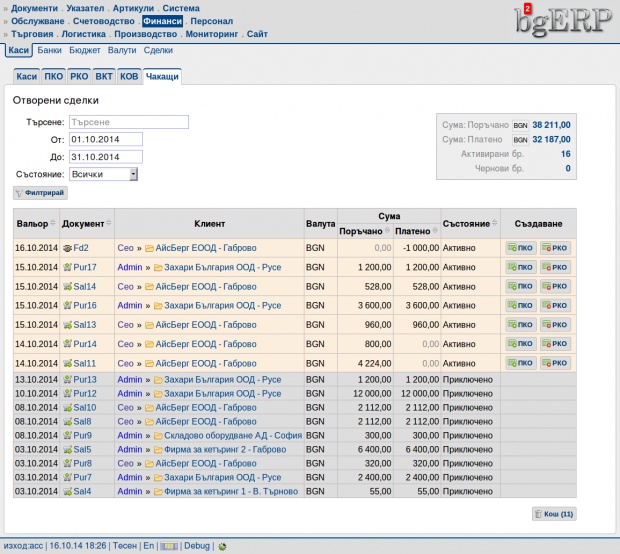Click the folder icon in the Fd2 row

coord(149,248)
